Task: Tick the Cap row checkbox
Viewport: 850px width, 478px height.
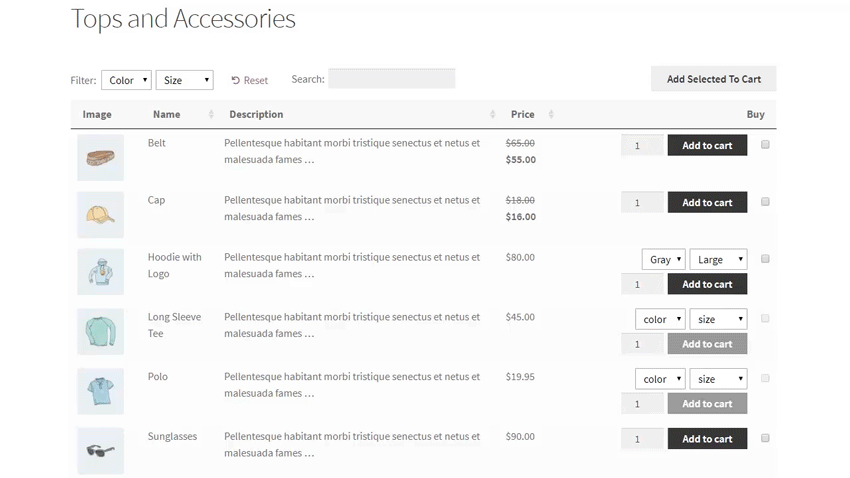Action: [x=765, y=202]
